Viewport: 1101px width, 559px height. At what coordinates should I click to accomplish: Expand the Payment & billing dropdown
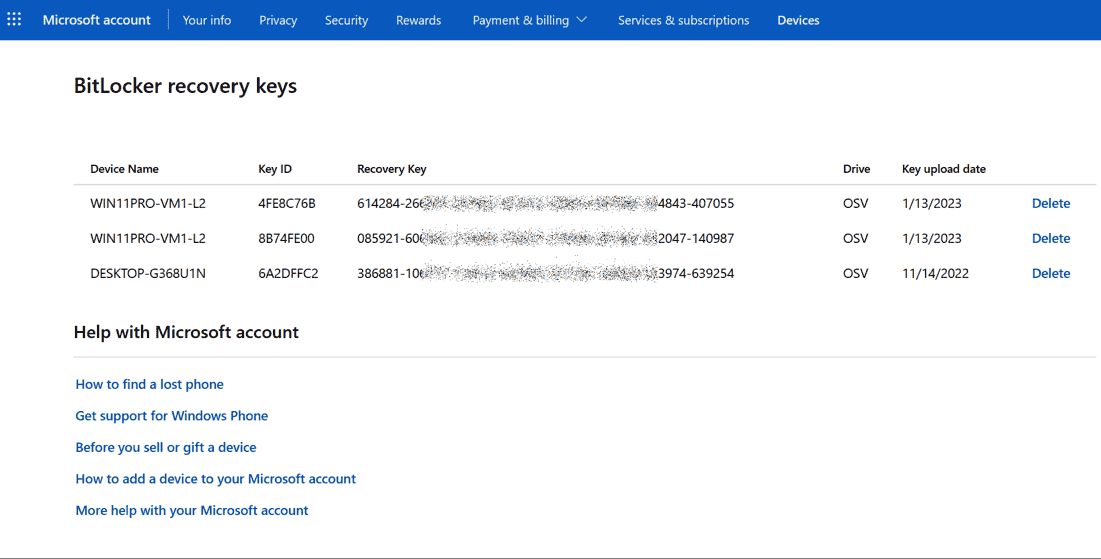pos(529,20)
